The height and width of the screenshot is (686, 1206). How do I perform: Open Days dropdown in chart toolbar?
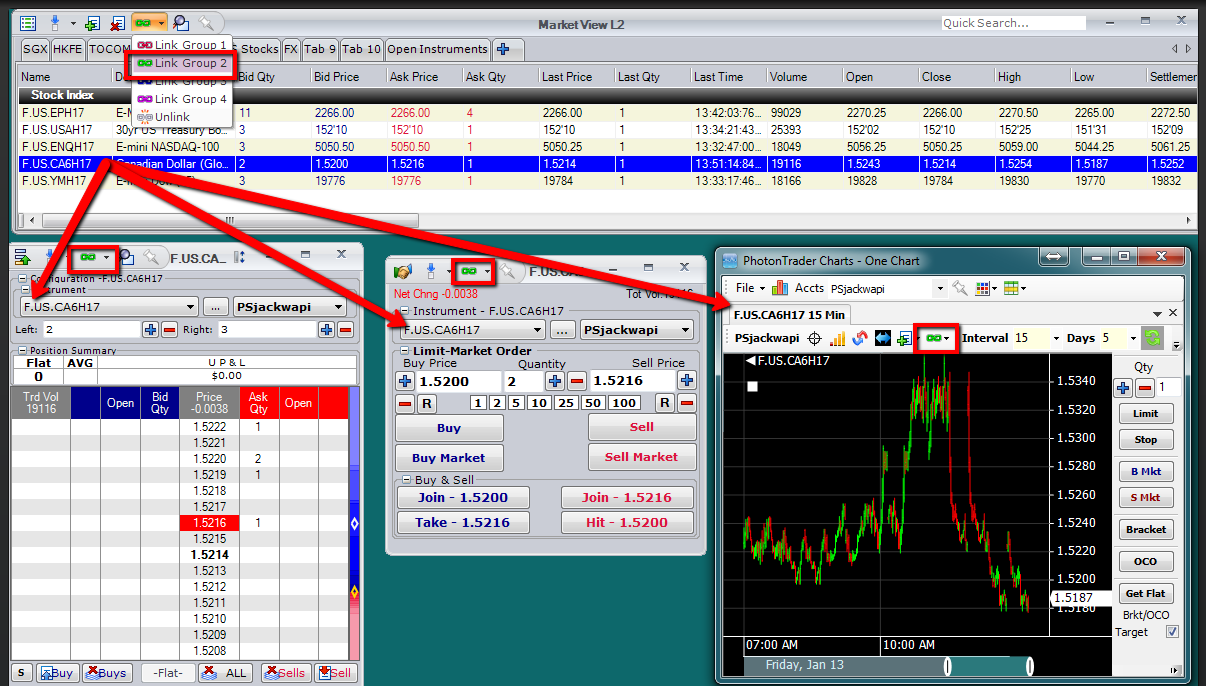point(1132,339)
